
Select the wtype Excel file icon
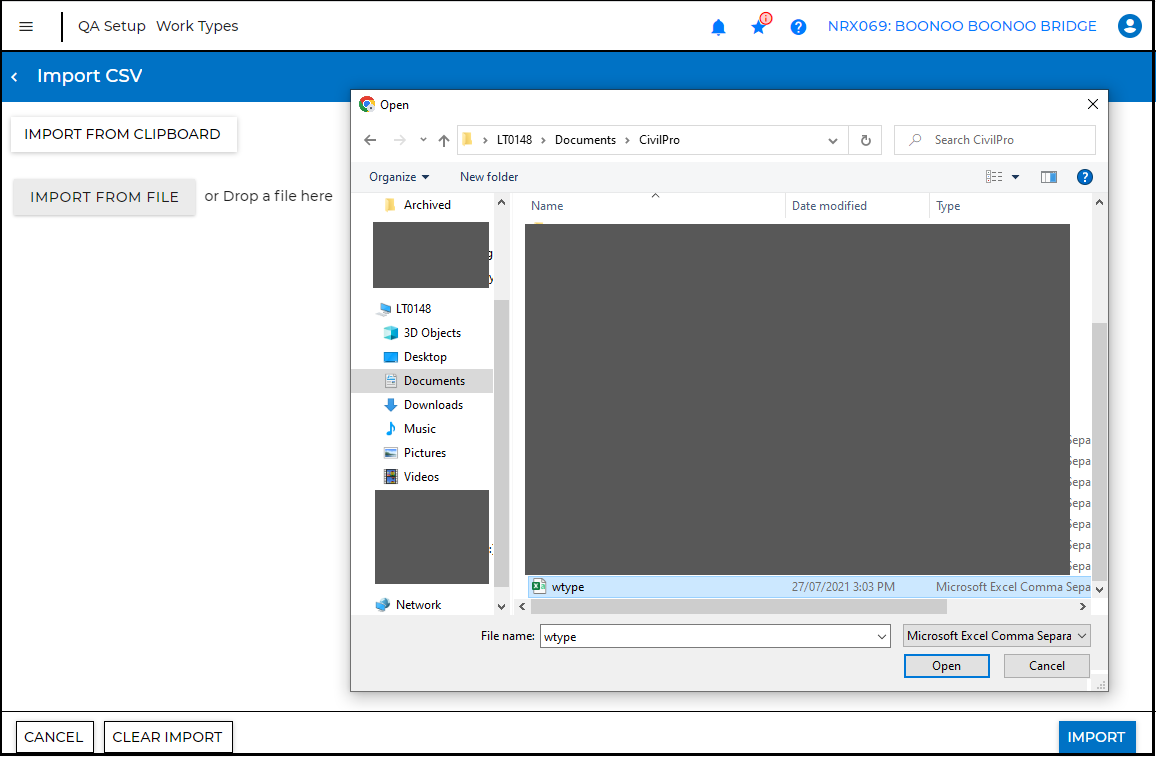pos(539,587)
